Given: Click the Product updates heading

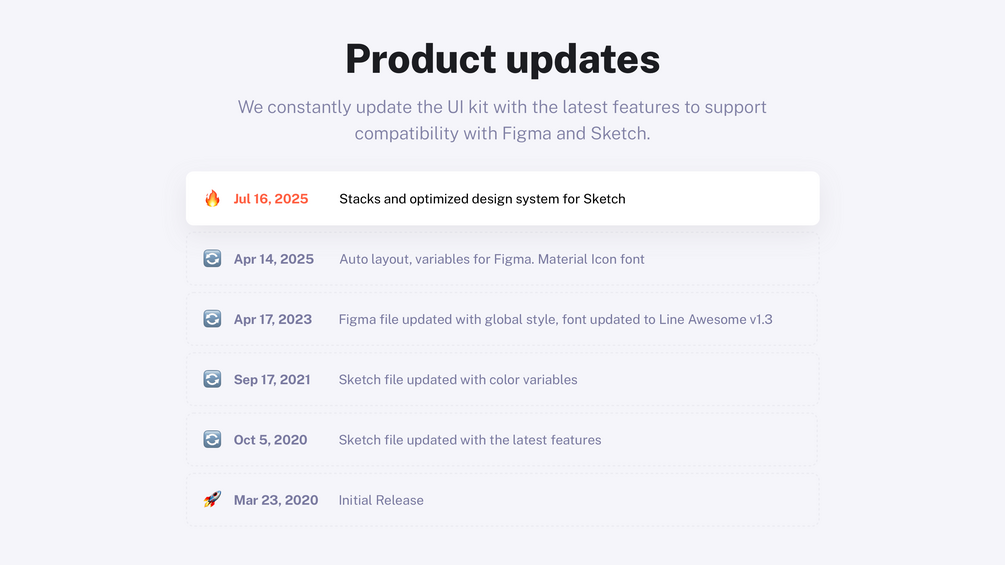Looking at the screenshot, I should coord(502,59).
